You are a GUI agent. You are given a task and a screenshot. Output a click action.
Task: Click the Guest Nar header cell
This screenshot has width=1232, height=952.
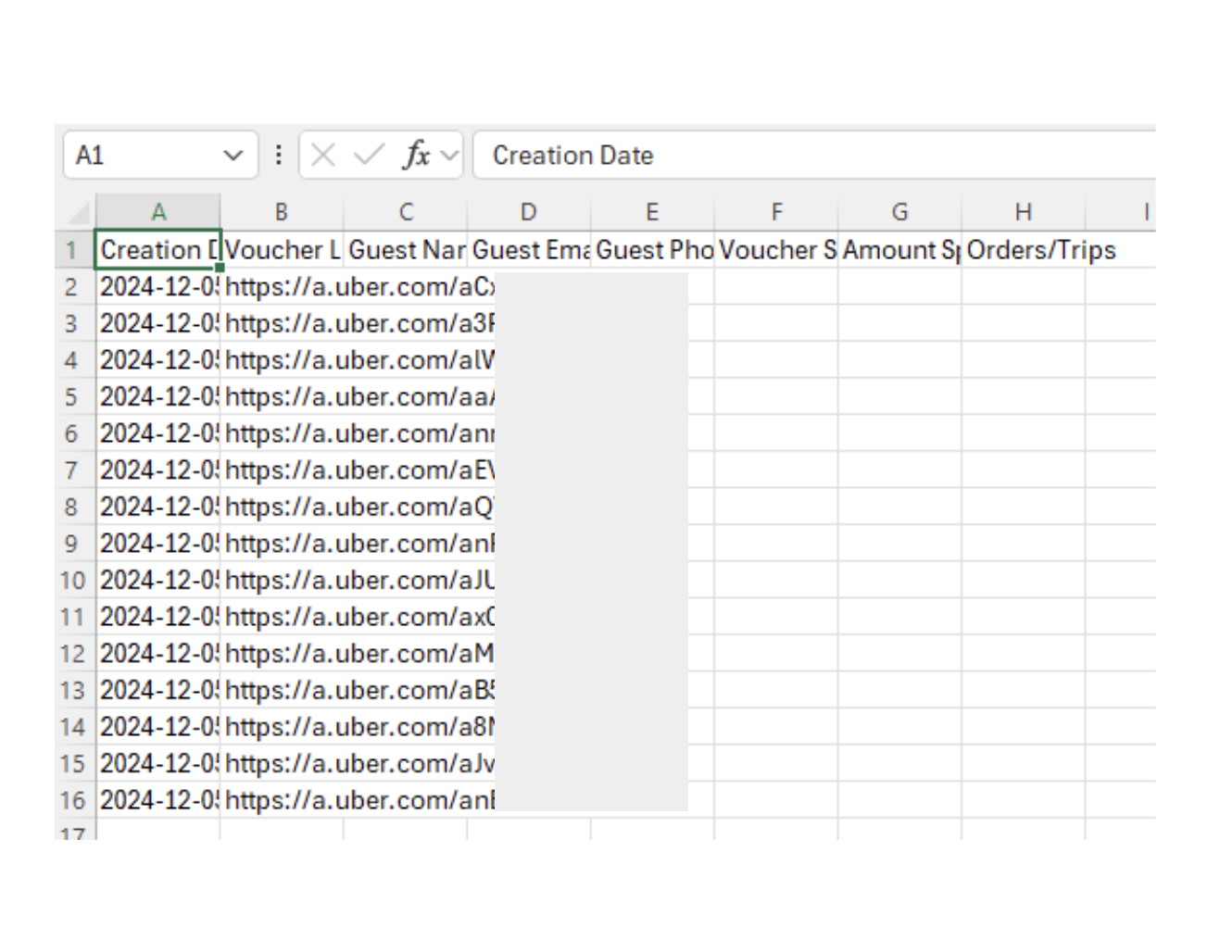[x=406, y=250]
